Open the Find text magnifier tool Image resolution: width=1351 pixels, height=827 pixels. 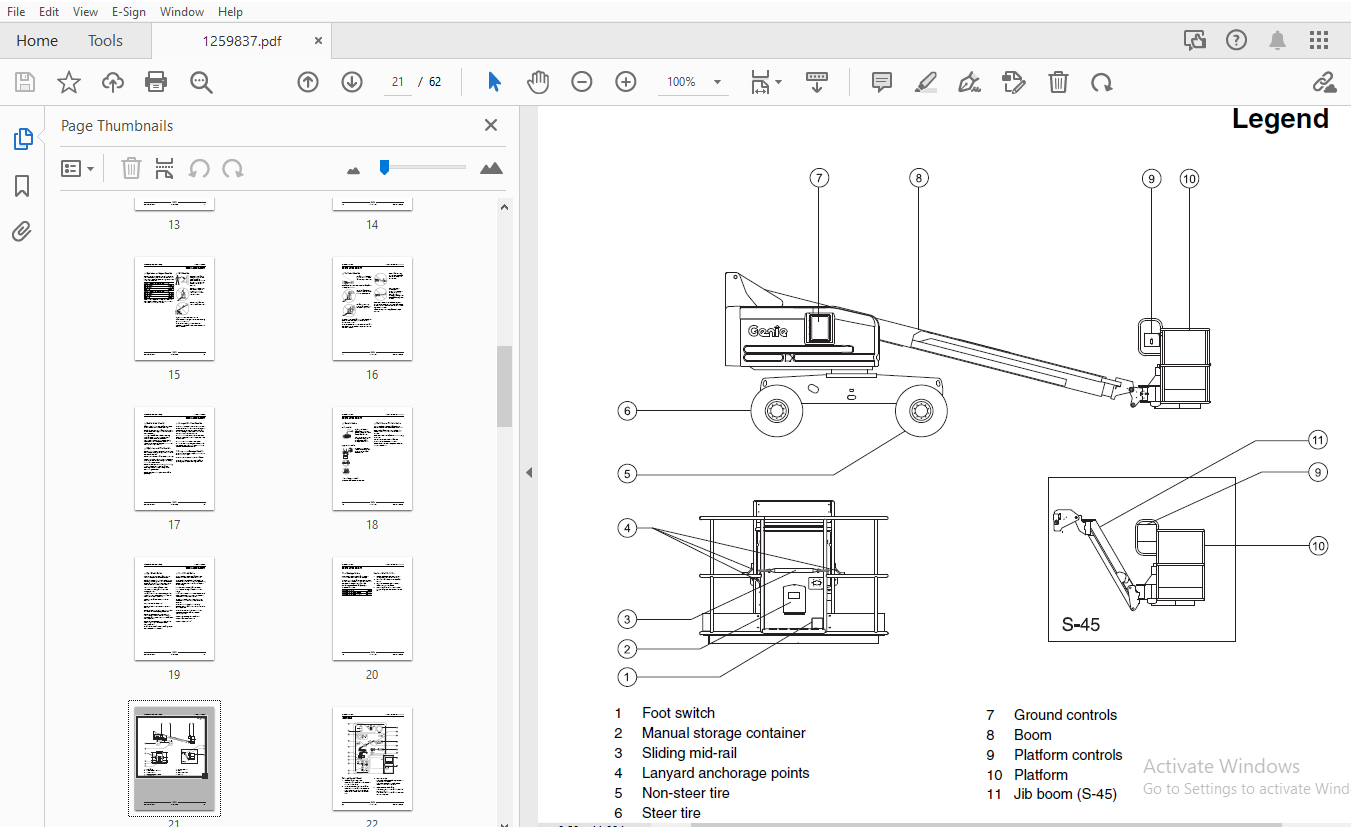pyautogui.click(x=202, y=82)
